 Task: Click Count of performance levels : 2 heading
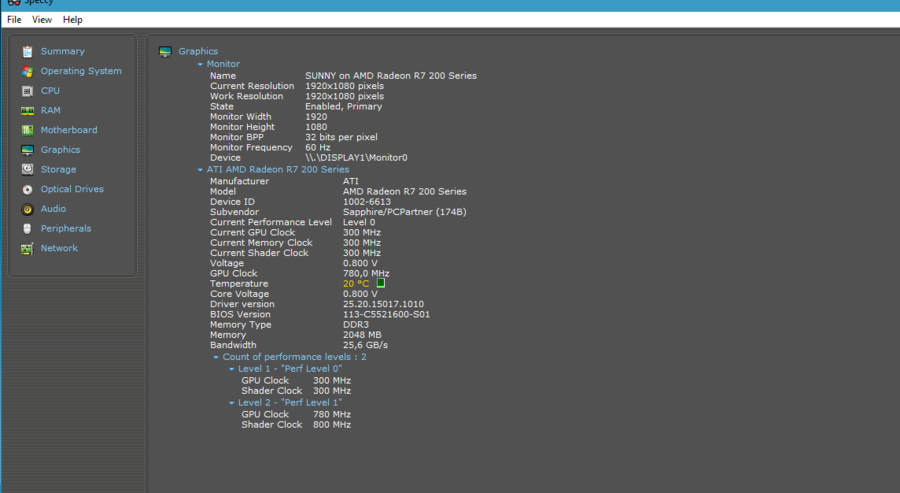[294, 356]
